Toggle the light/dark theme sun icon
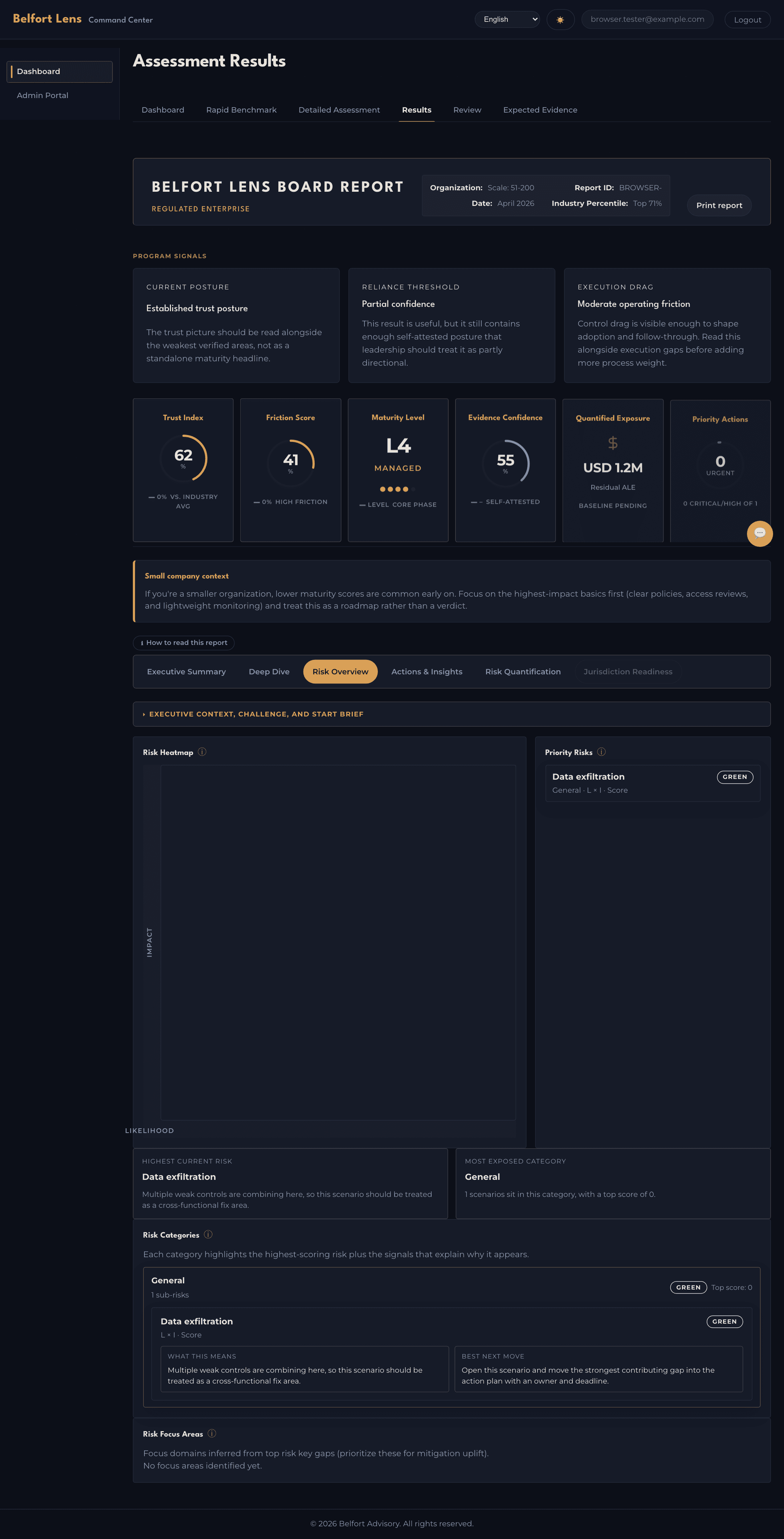The image size is (784, 1539). [560, 19]
